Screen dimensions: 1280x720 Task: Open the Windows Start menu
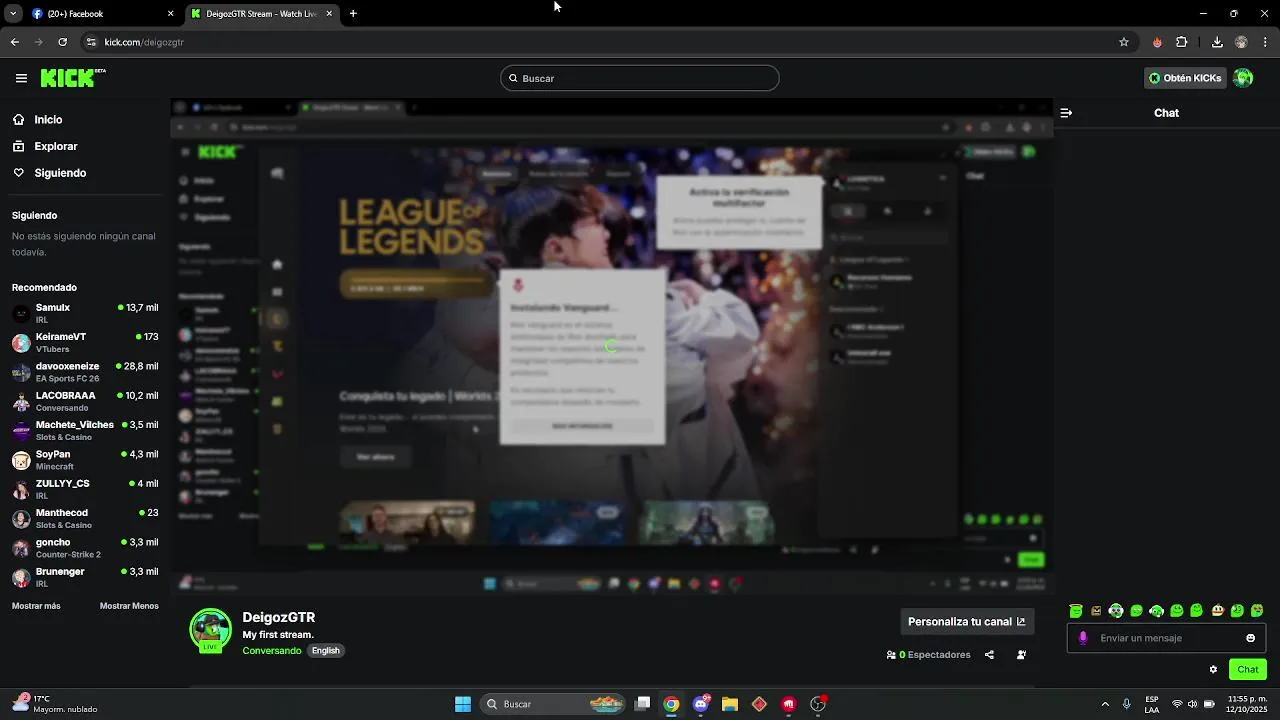(463, 704)
